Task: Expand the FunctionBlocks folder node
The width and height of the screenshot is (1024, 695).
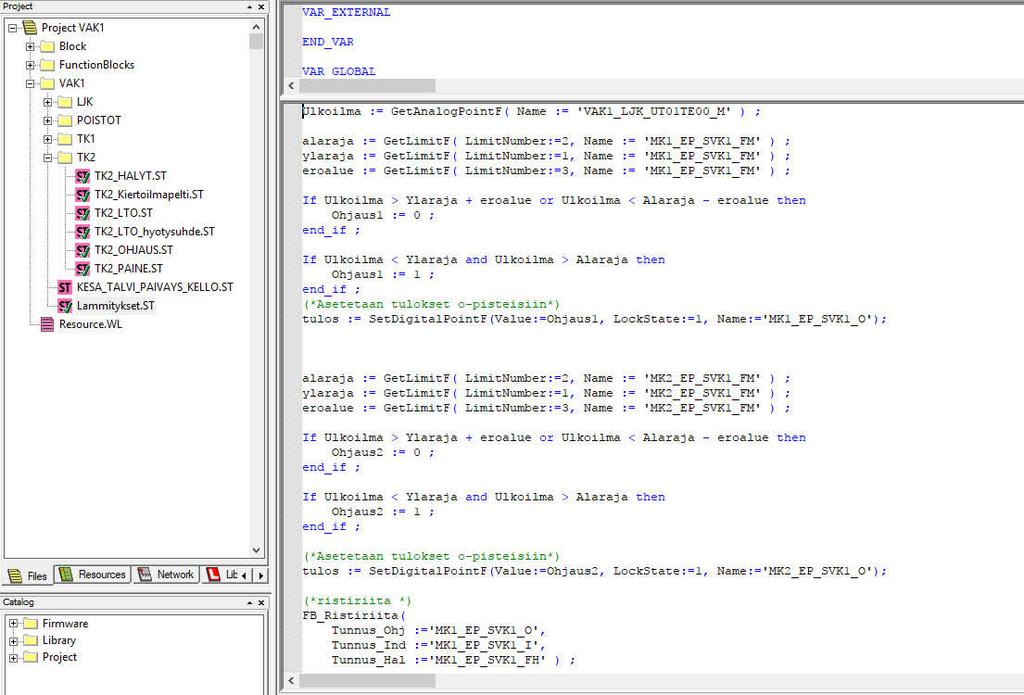Action: 30,65
